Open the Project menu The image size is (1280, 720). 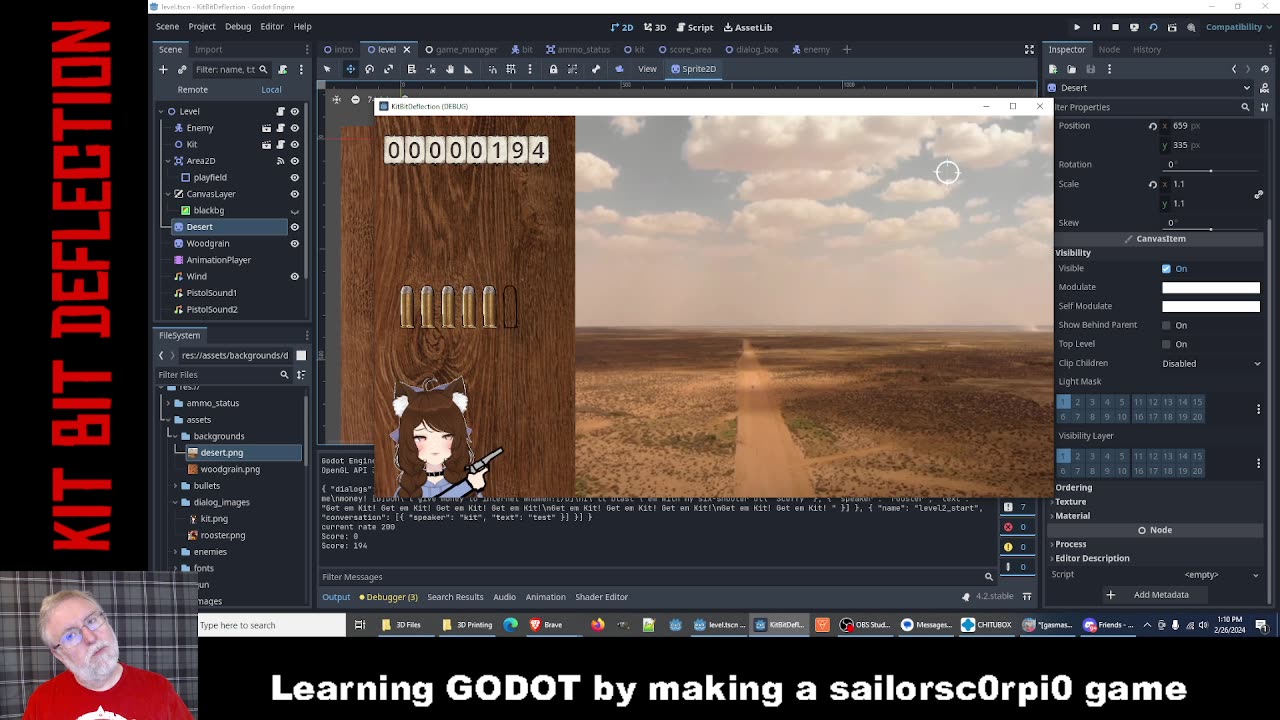pos(202,27)
